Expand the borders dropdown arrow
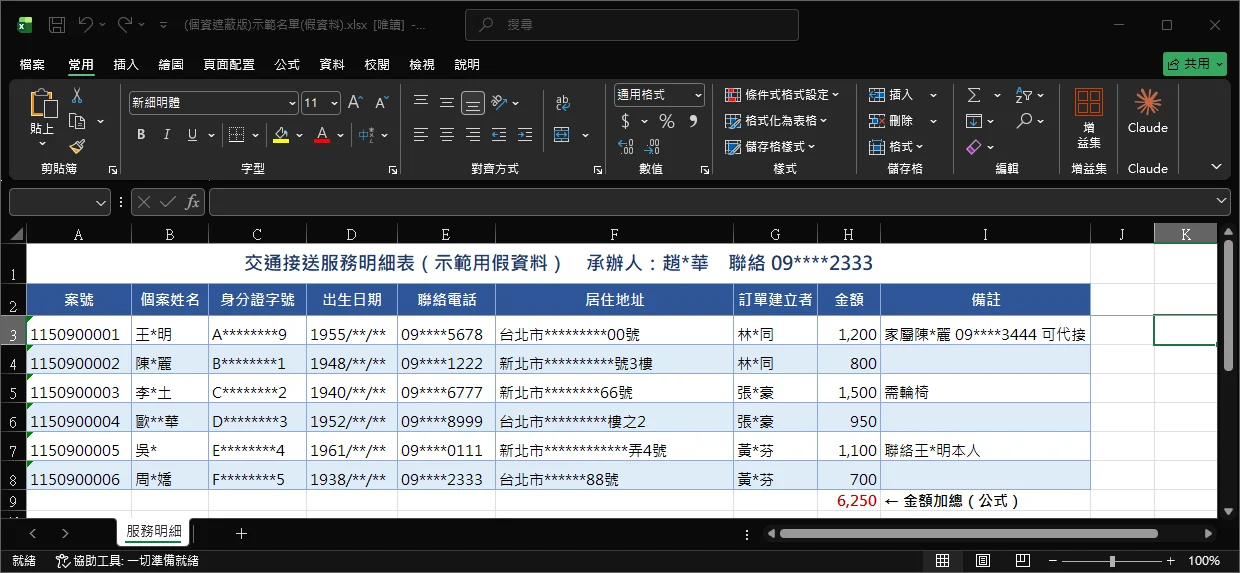1240x573 pixels. tap(255, 134)
